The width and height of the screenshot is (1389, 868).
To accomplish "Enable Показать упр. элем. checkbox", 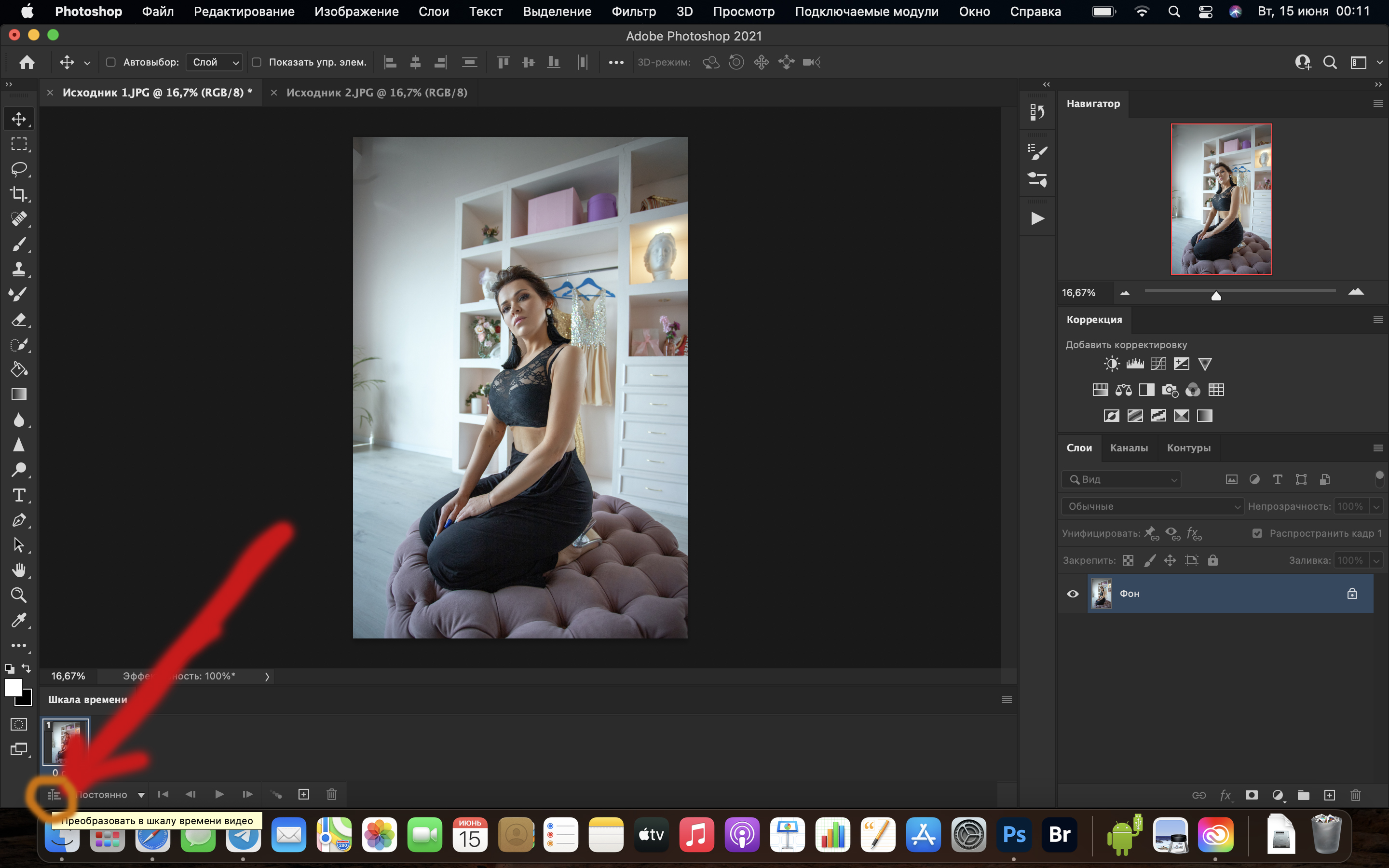I will click(257, 62).
